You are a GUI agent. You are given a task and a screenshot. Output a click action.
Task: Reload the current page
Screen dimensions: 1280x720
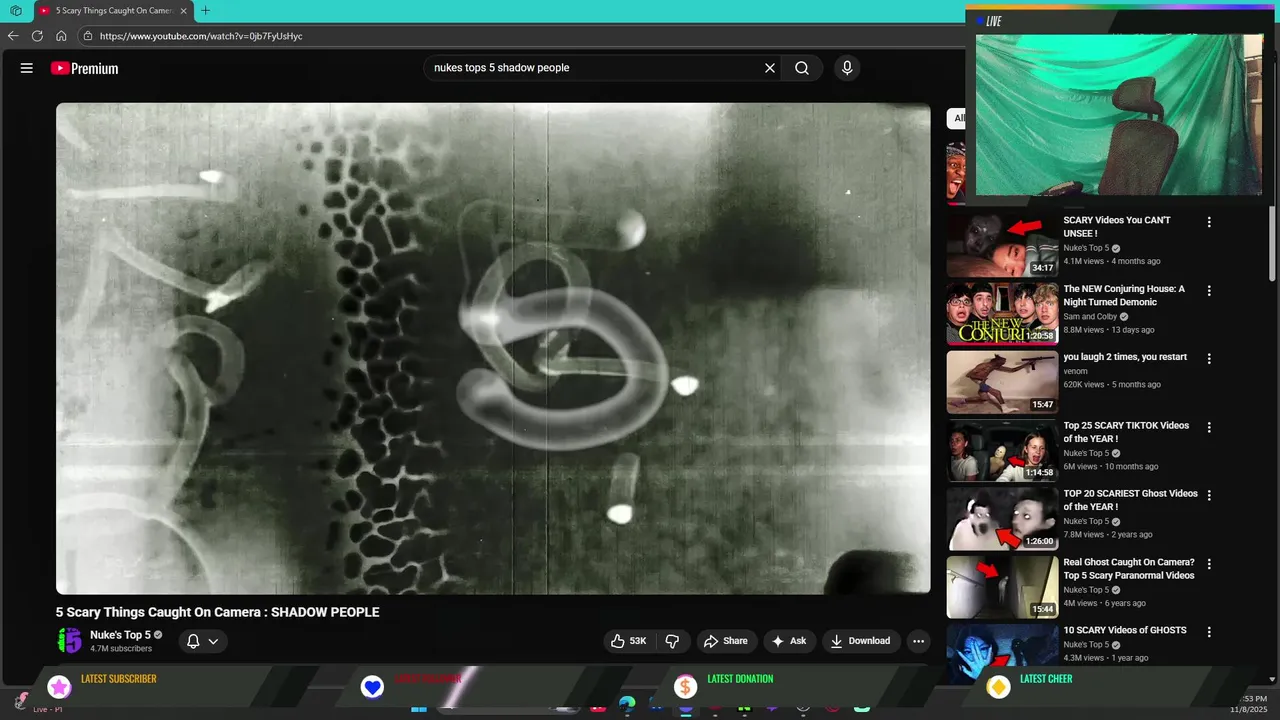(37, 36)
